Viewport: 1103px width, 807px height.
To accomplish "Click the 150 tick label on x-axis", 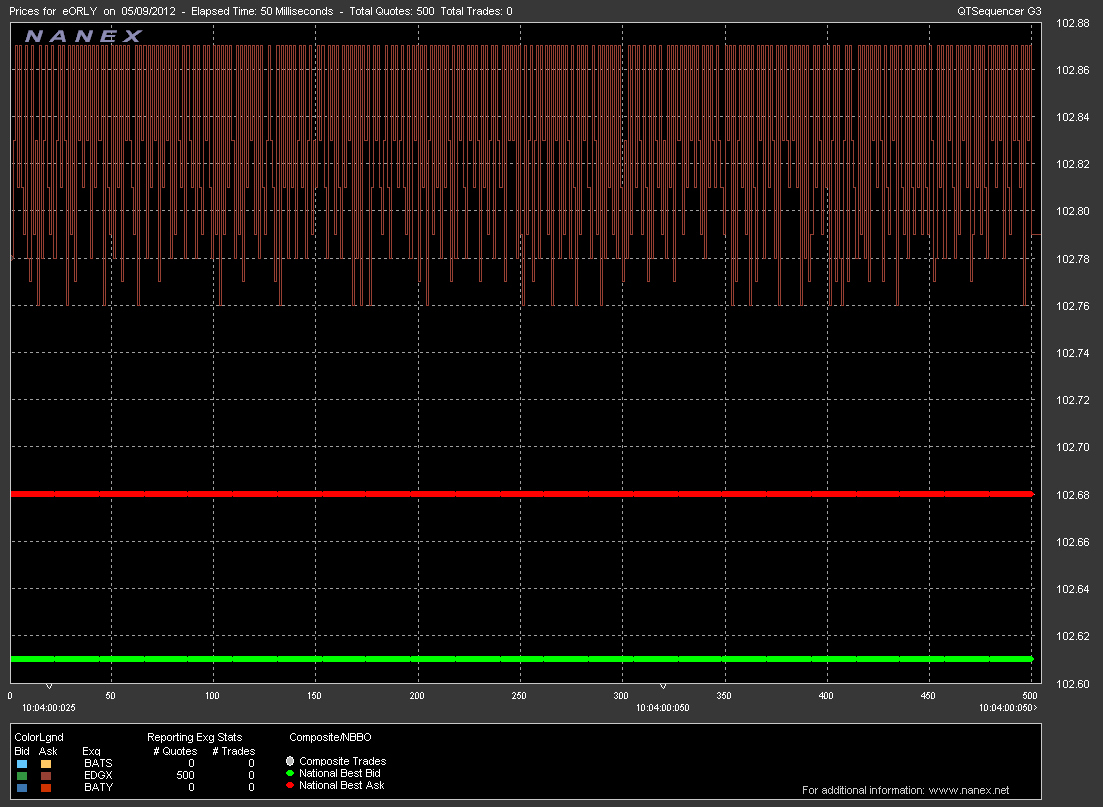I will click(314, 696).
